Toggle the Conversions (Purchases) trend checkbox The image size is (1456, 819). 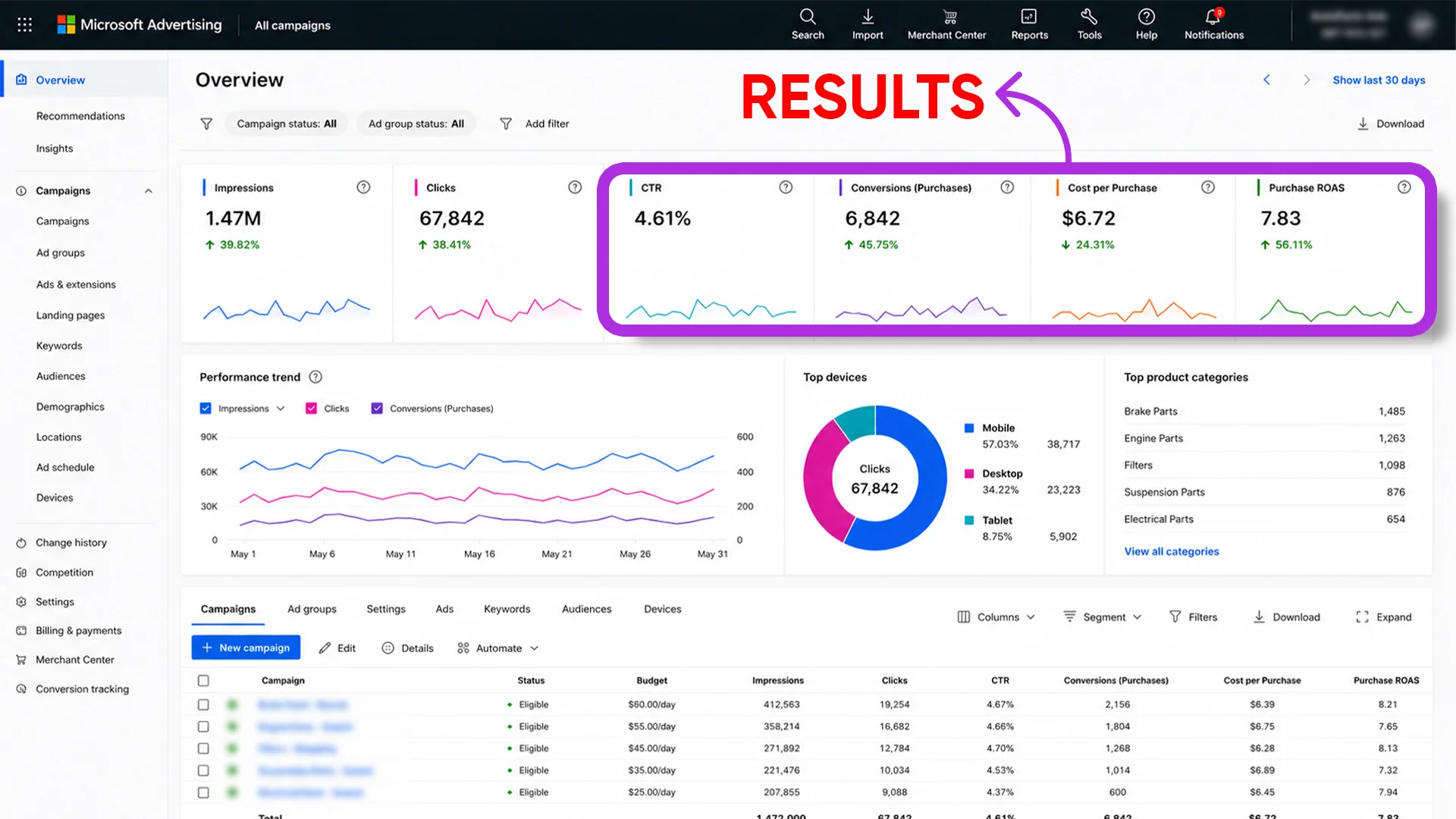pyautogui.click(x=377, y=408)
